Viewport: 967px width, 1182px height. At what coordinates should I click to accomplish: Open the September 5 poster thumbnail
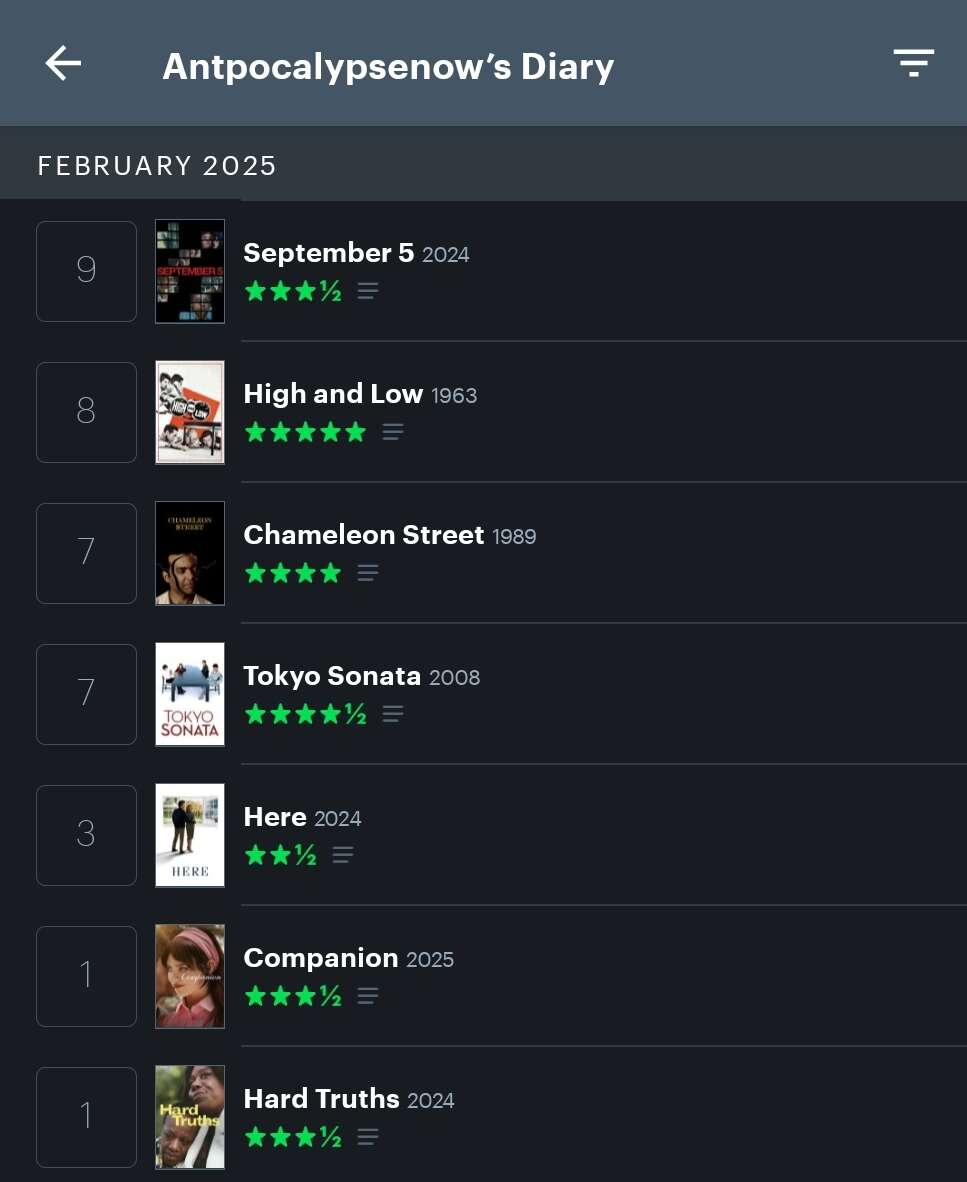[190, 271]
